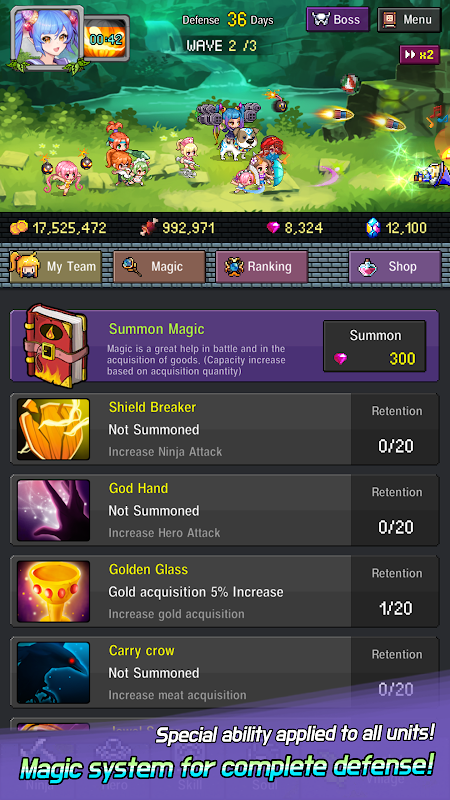The width and height of the screenshot is (450, 800).
Task: Toggle the x2 fast-forward speed
Action: click(419, 55)
